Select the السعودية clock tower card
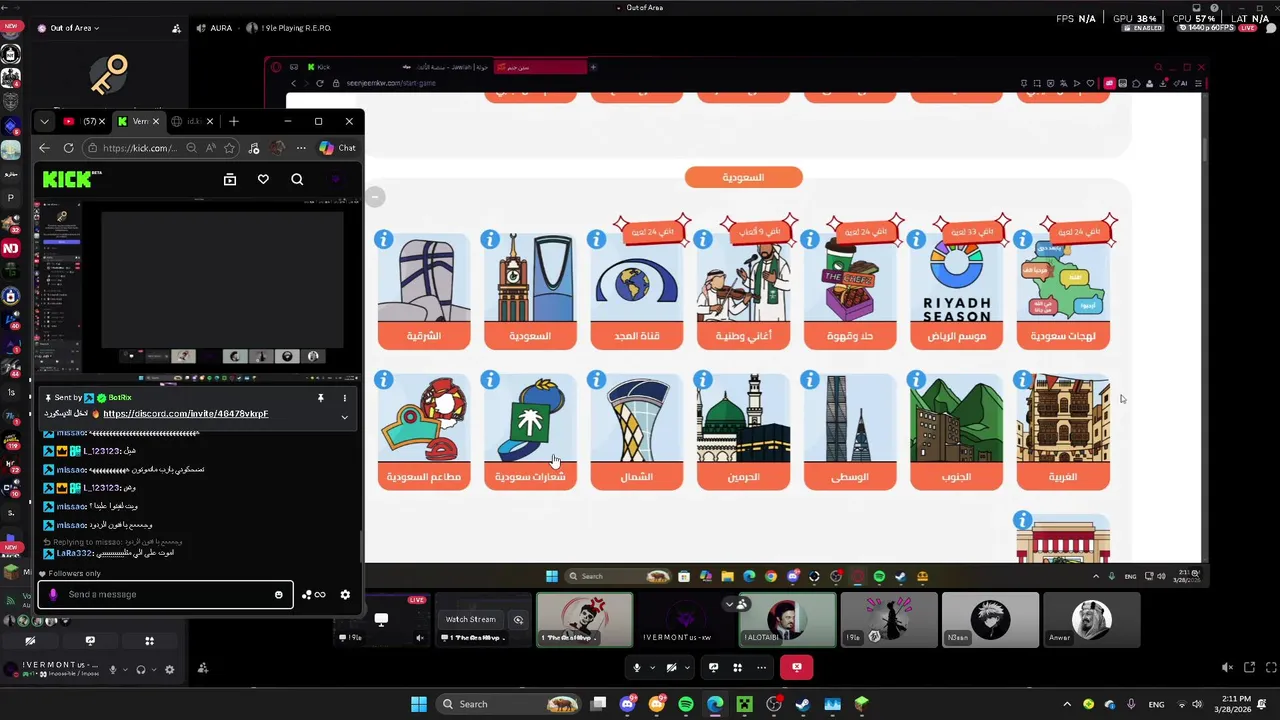 coord(530,291)
